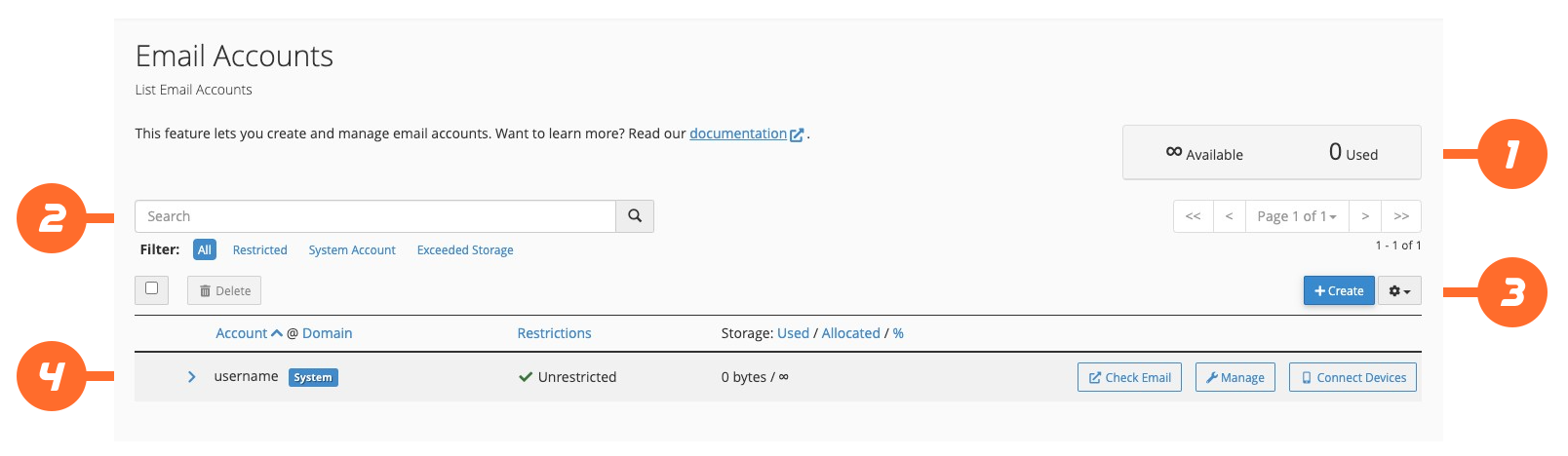Filter accounts by System Account

[352, 250]
